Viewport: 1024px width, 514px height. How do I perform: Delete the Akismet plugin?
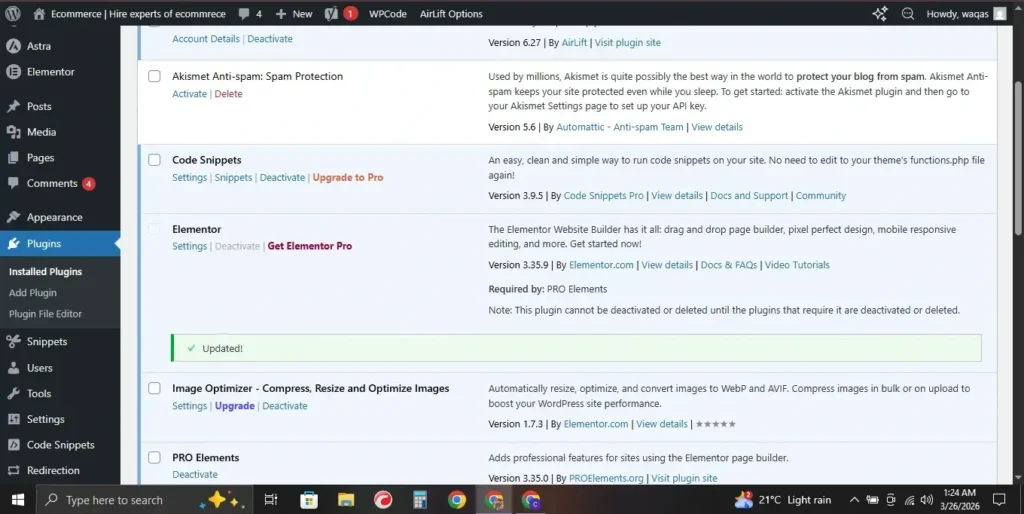[229, 93]
